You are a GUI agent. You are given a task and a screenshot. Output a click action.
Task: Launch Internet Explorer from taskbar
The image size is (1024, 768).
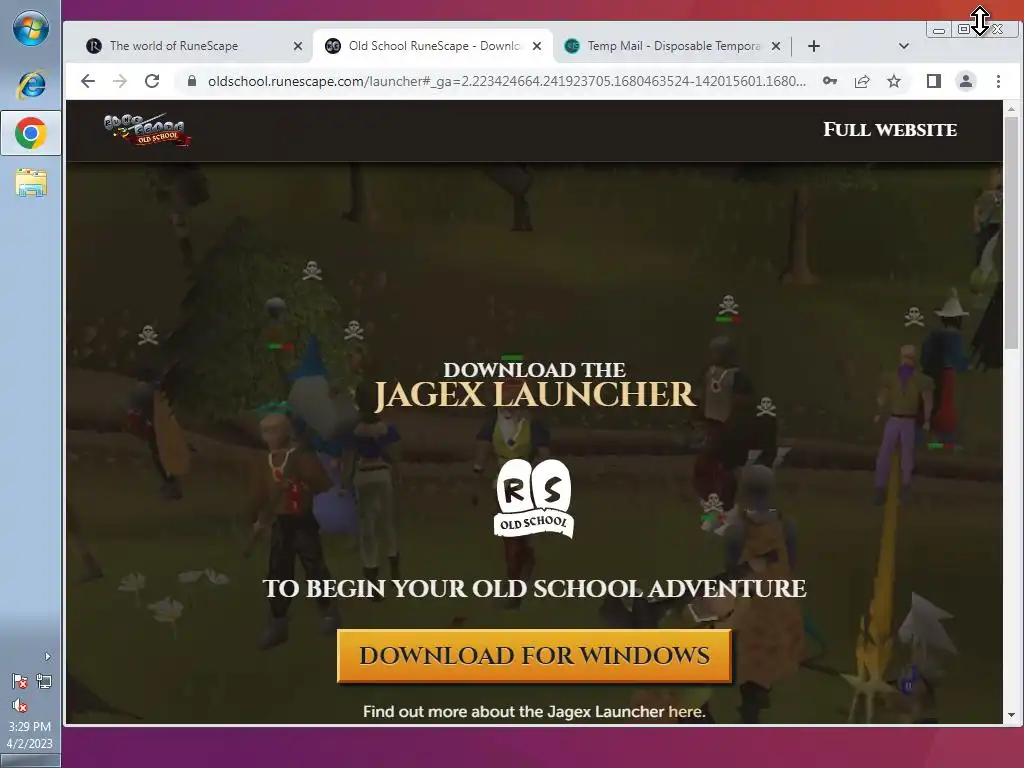[31, 84]
